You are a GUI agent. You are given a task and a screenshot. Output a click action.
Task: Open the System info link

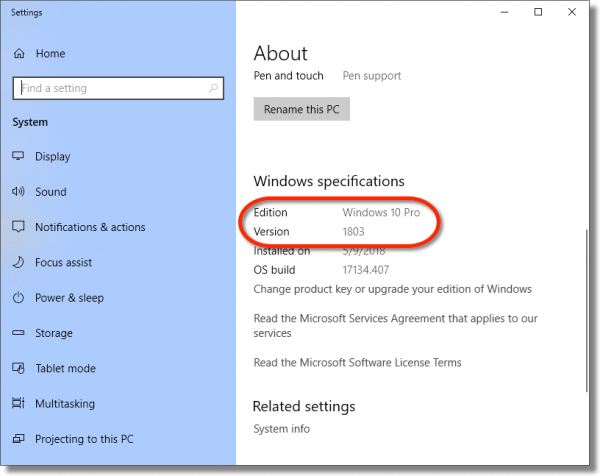pyautogui.click(x=282, y=429)
